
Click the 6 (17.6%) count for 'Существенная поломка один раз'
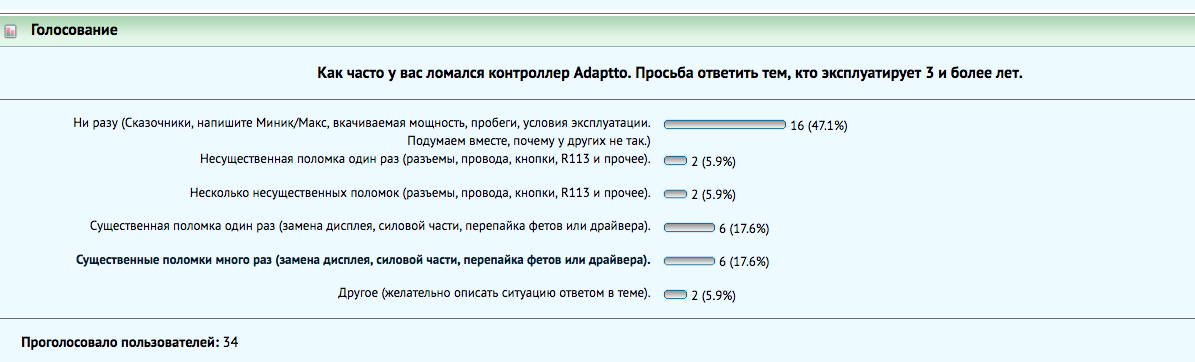click(x=744, y=229)
